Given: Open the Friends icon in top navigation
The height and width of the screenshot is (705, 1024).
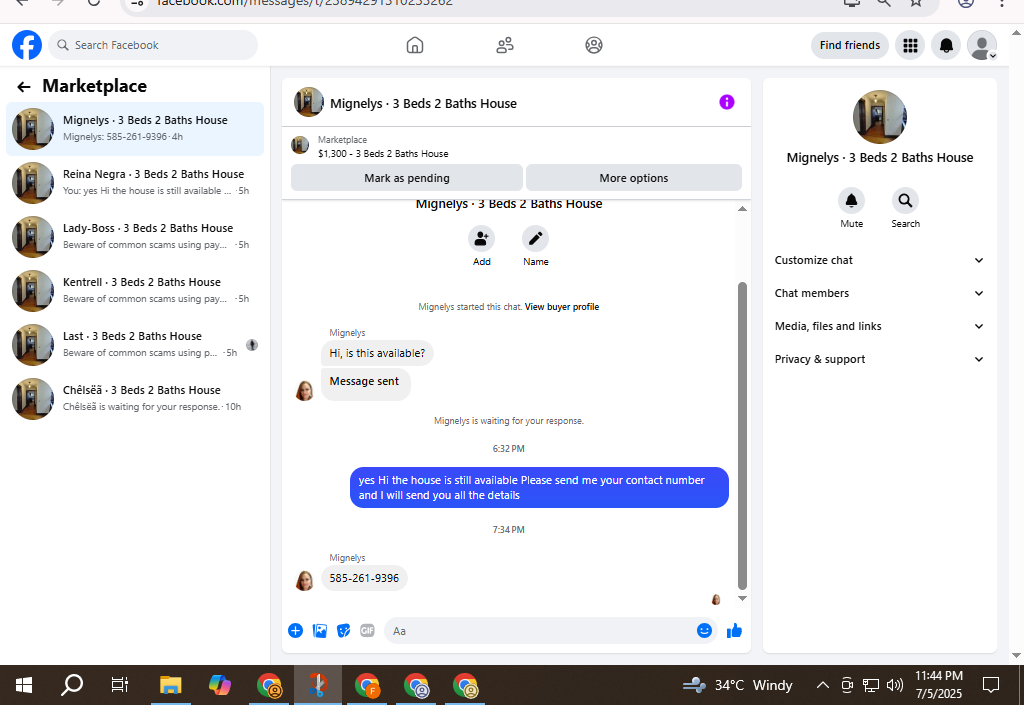Looking at the screenshot, I should (x=505, y=45).
